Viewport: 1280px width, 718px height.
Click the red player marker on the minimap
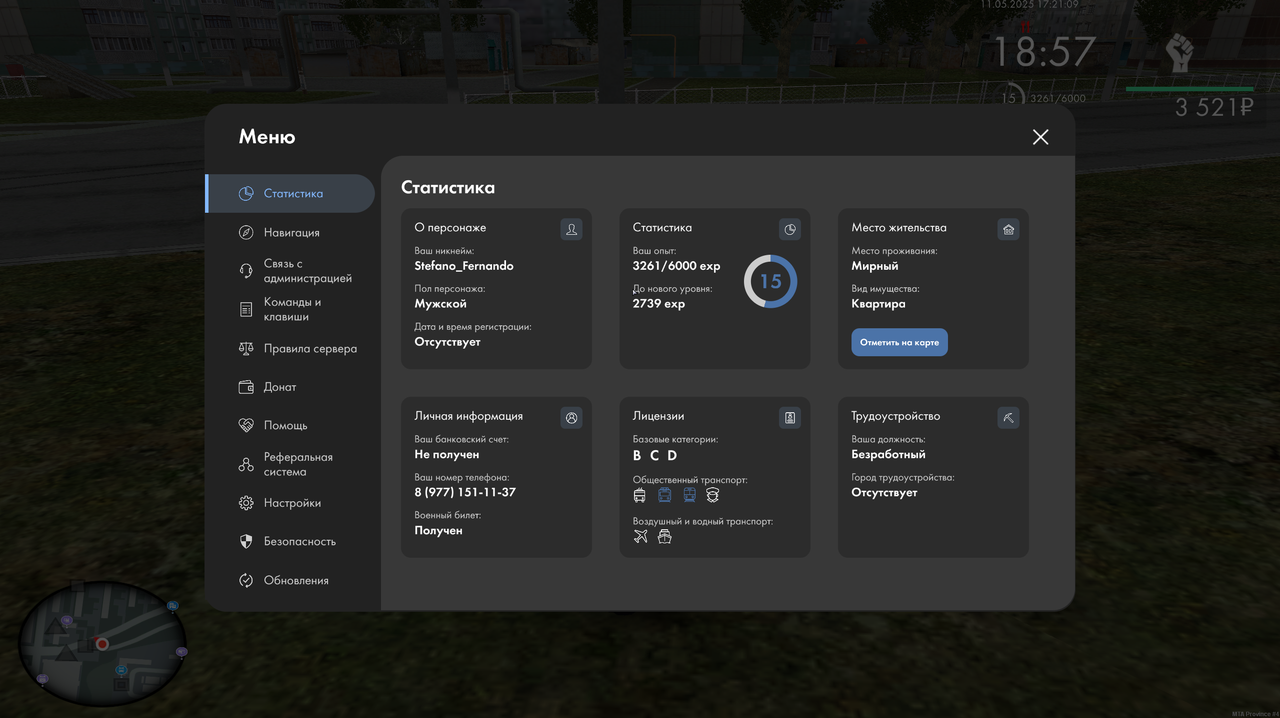tap(102, 644)
